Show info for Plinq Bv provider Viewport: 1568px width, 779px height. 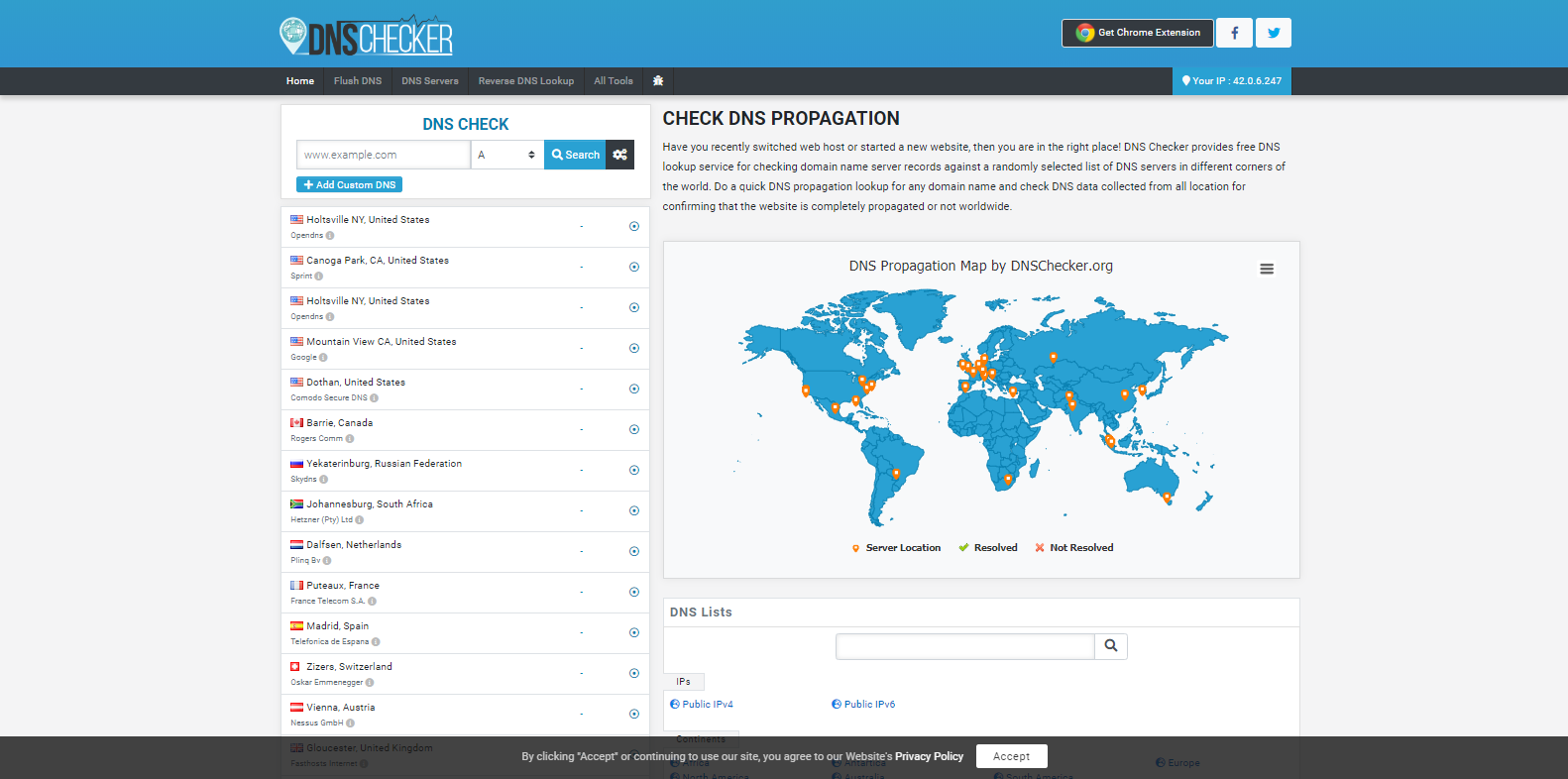click(327, 561)
